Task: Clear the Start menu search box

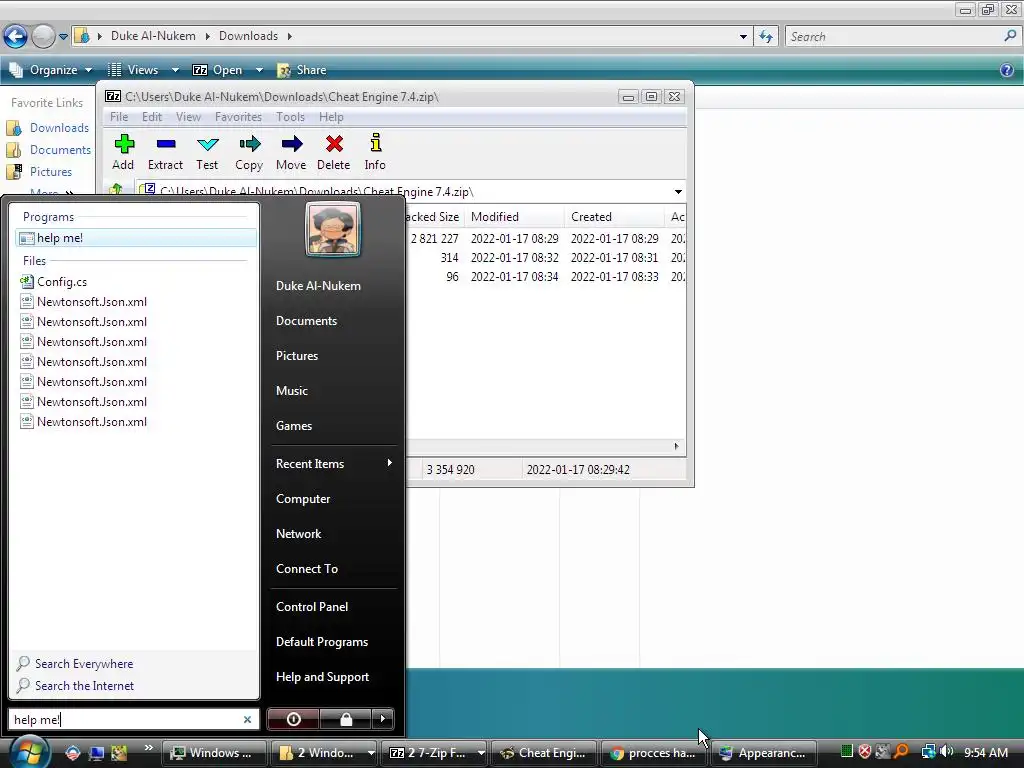Action: click(x=248, y=720)
